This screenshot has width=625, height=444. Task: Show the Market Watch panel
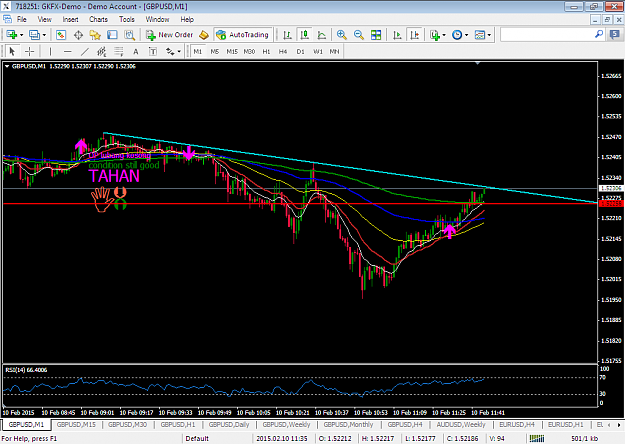(61, 35)
